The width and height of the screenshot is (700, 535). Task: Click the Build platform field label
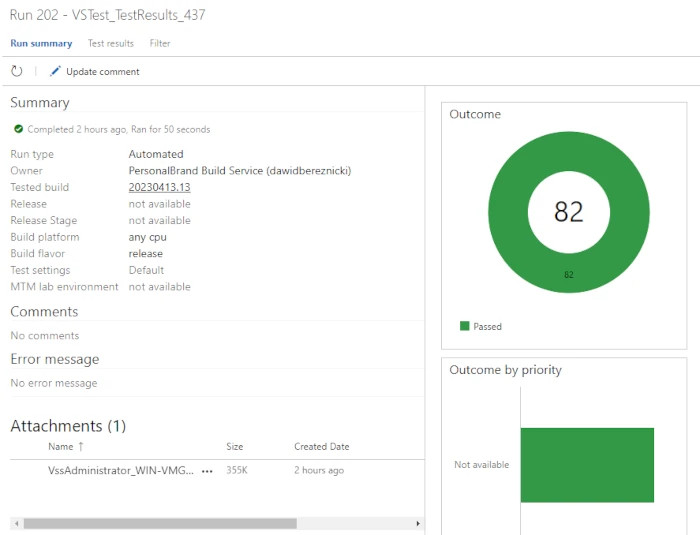[45, 237]
